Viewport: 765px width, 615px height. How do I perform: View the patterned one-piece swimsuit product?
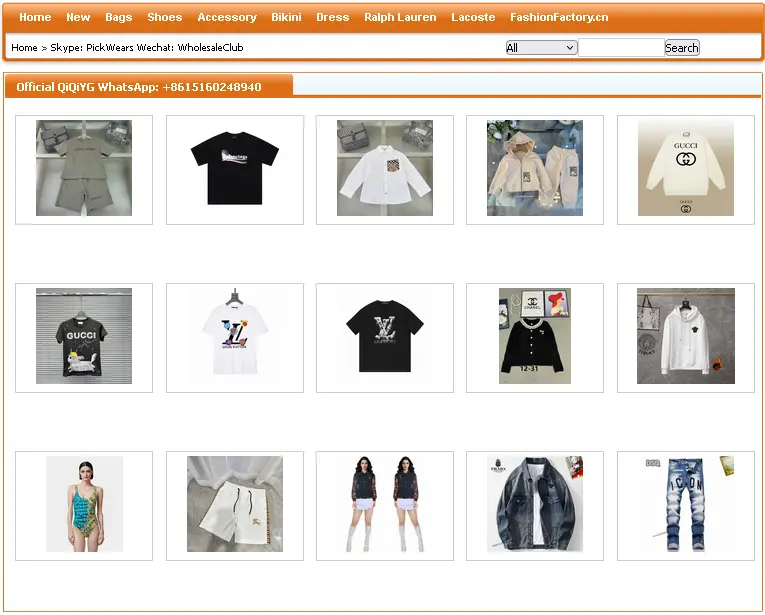point(84,504)
